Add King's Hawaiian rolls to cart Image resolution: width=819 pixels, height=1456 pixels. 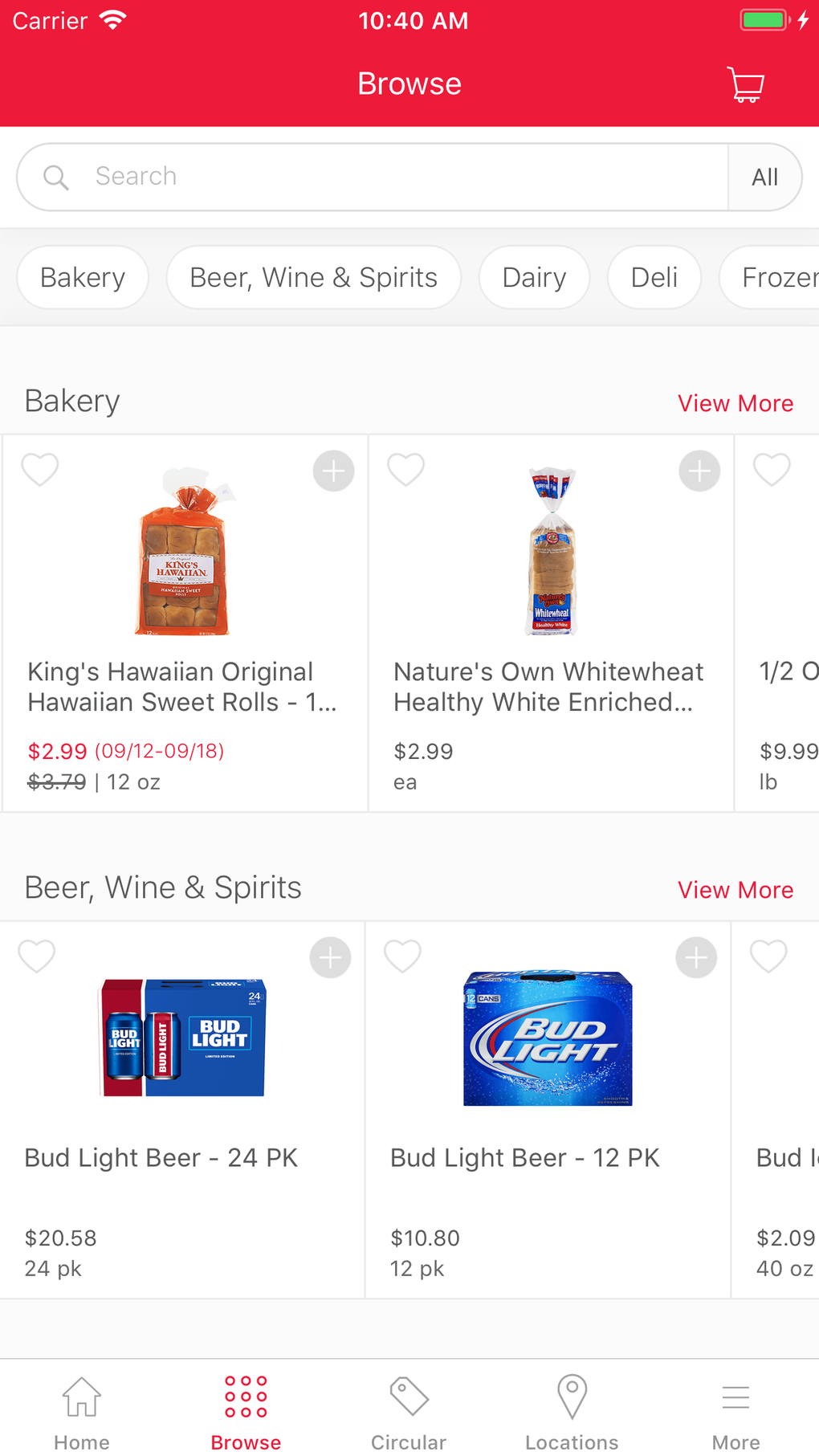(333, 471)
